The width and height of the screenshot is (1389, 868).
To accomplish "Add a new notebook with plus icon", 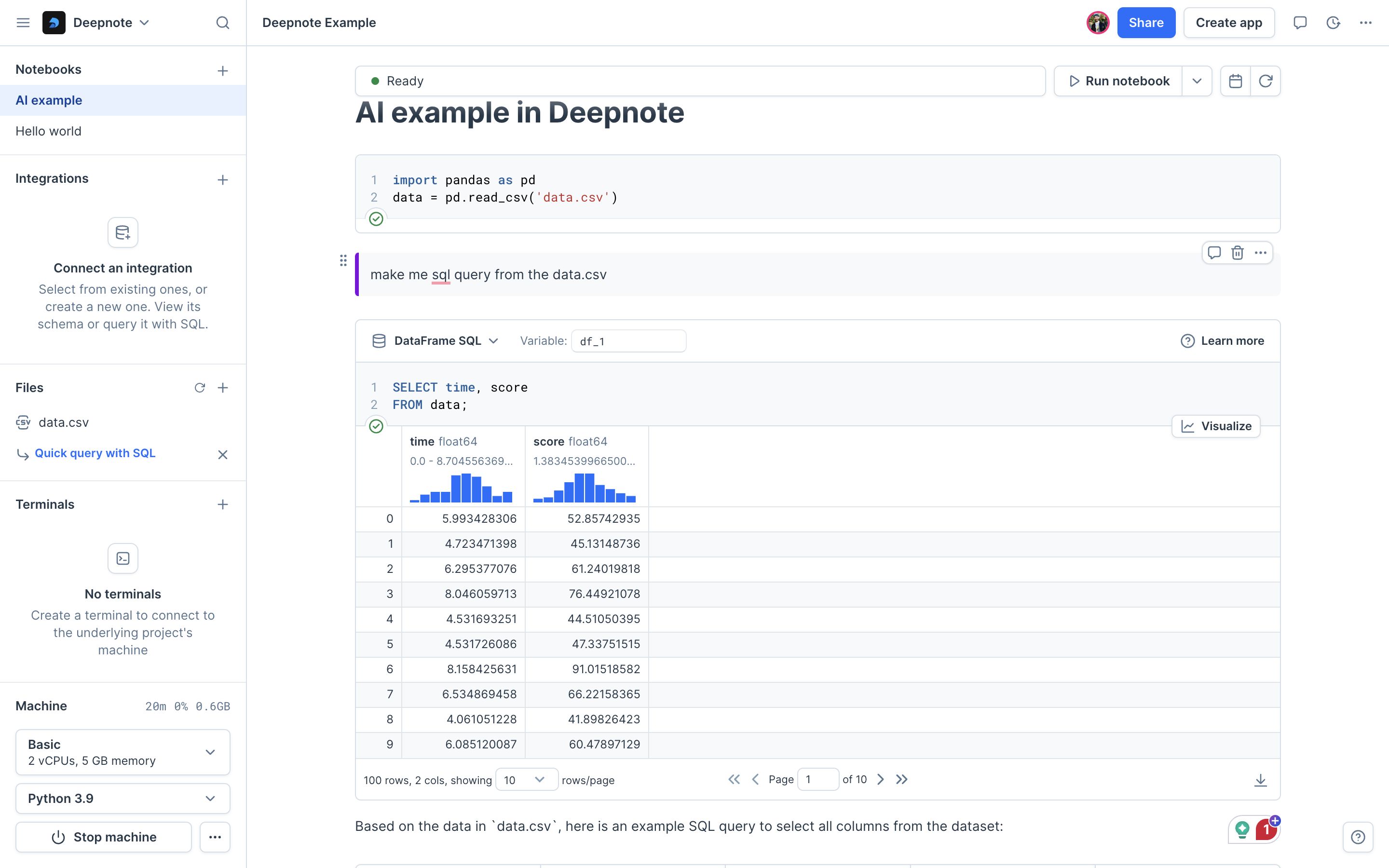I will 223,70.
